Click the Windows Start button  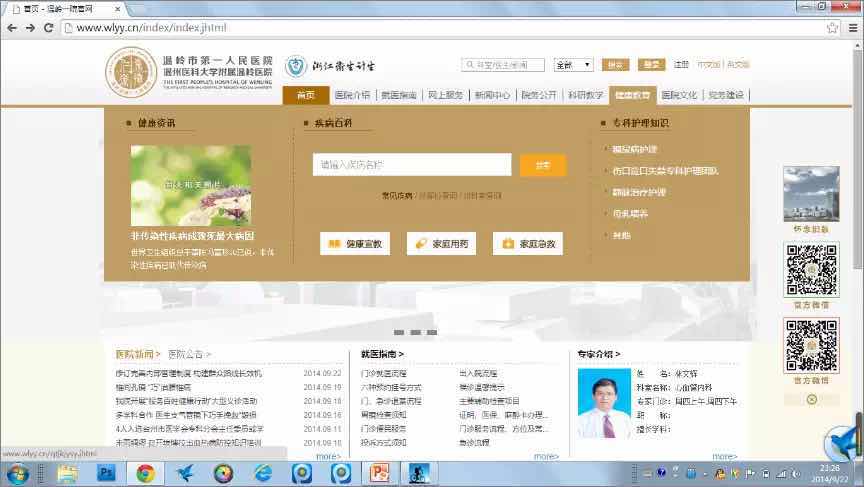pos(17,472)
